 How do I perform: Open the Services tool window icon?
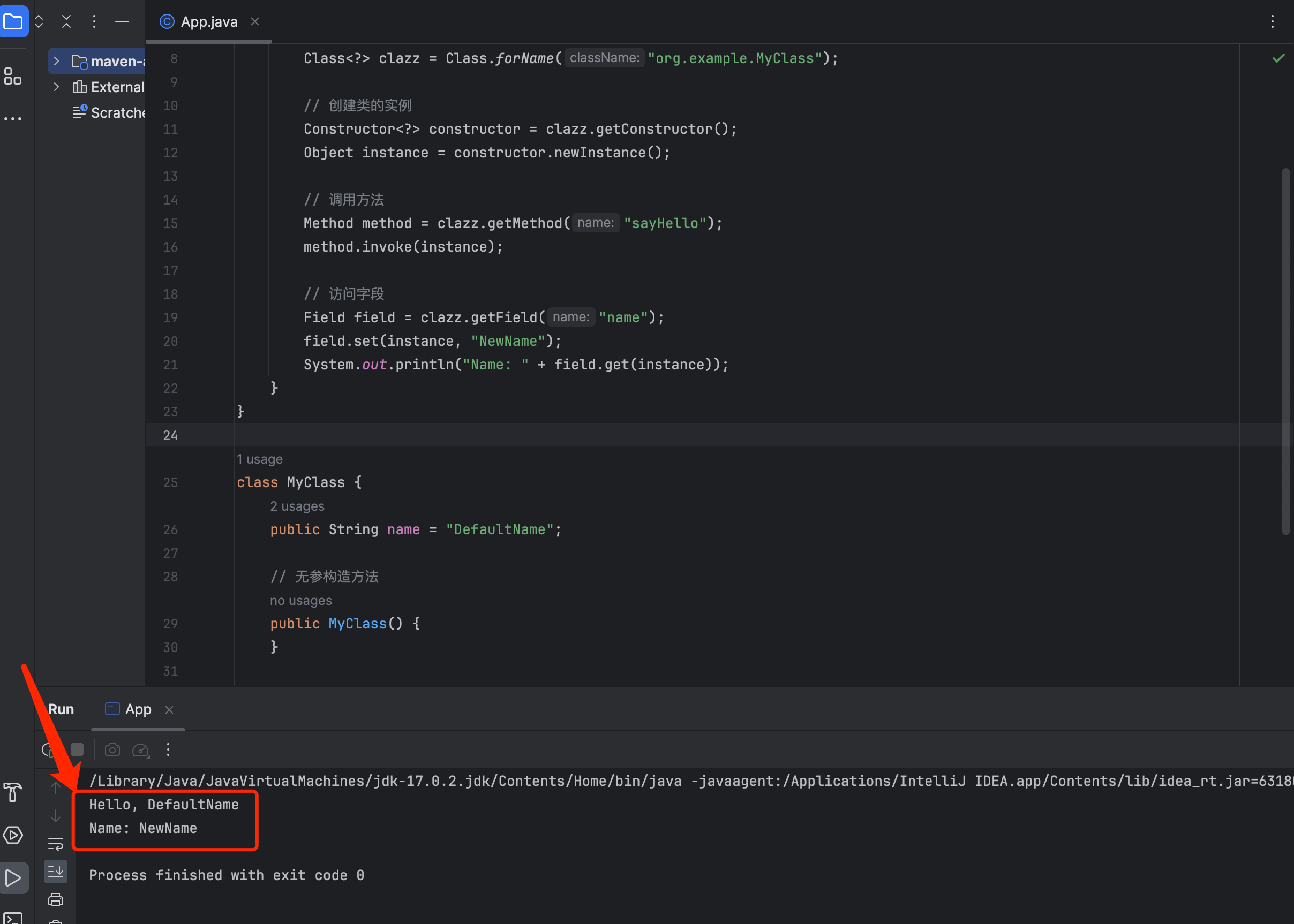pos(12,835)
